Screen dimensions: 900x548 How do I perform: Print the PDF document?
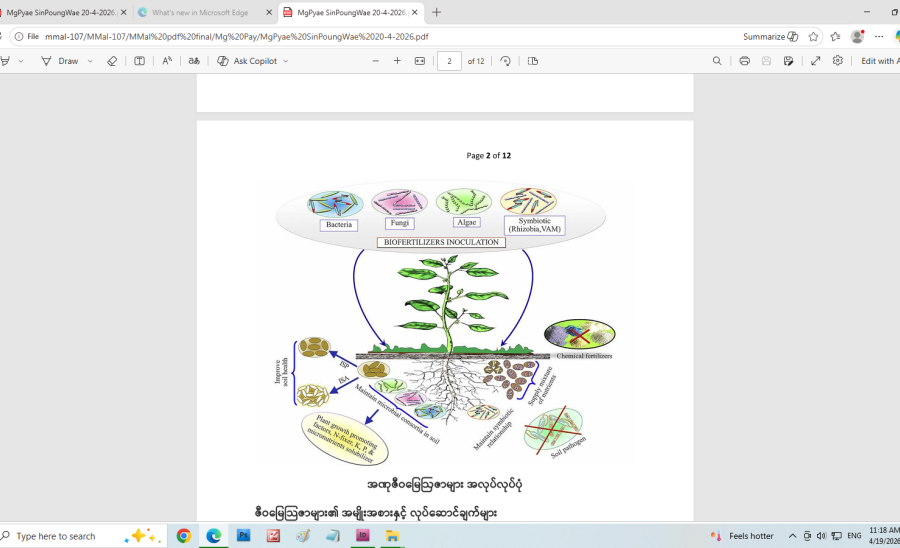[x=744, y=61]
